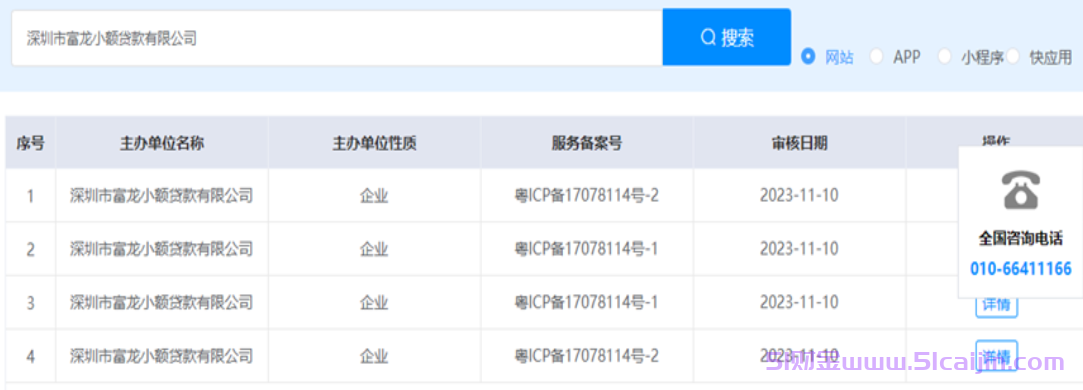Focus the search field with 深圳市富龙小额贷款有限公司
The image size is (1083, 390).
[337, 38]
